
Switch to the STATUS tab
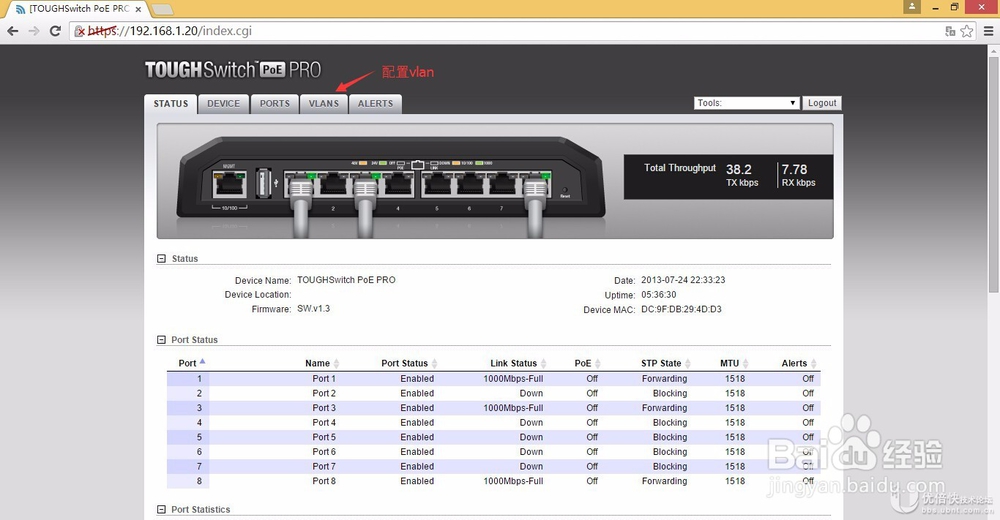(171, 103)
